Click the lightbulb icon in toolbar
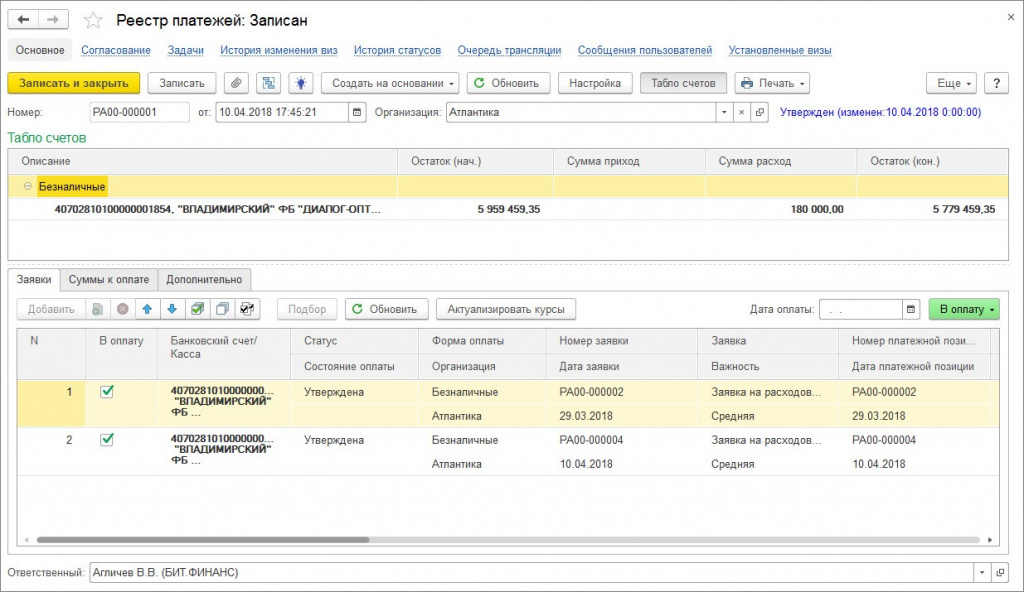The width and height of the screenshot is (1024, 592). click(x=300, y=83)
